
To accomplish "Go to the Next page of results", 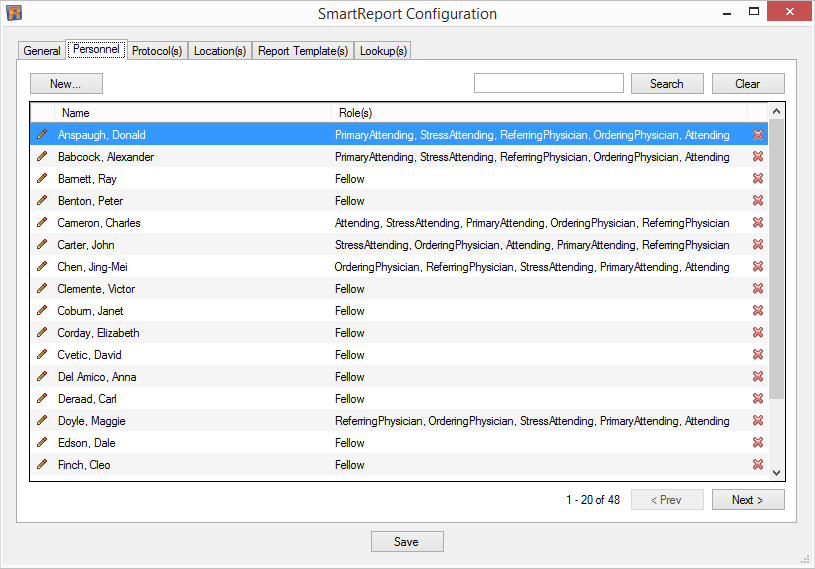I will click(x=747, y=500).
